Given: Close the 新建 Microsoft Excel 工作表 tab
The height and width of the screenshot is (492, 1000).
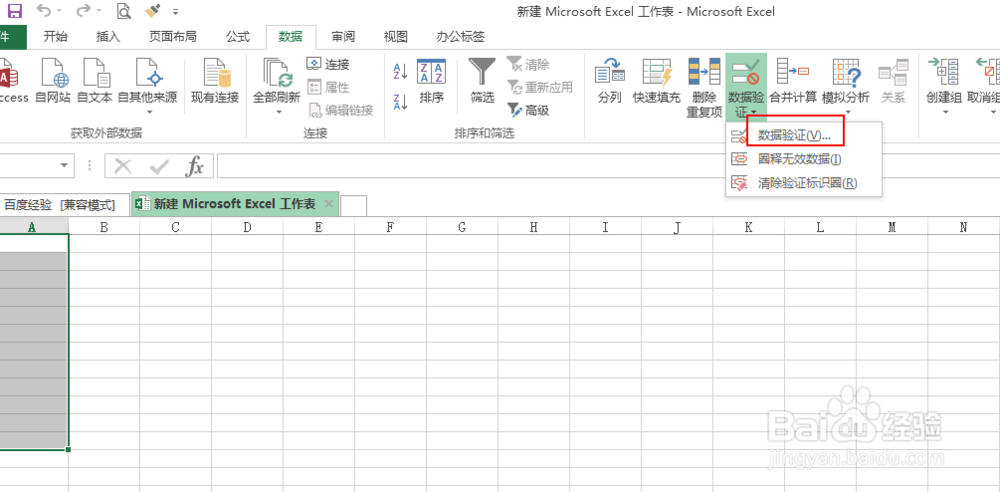Looking at the screenshot, I should click(x=329, y=204).
